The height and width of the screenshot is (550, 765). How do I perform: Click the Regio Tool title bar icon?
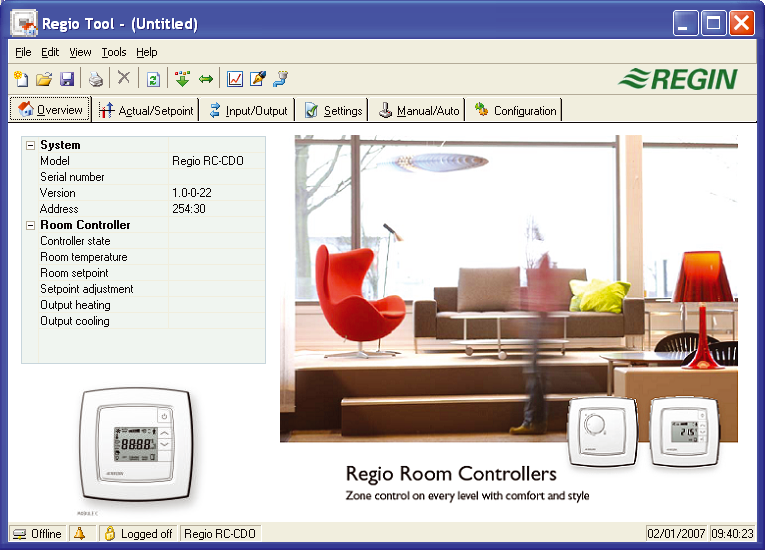24,23
